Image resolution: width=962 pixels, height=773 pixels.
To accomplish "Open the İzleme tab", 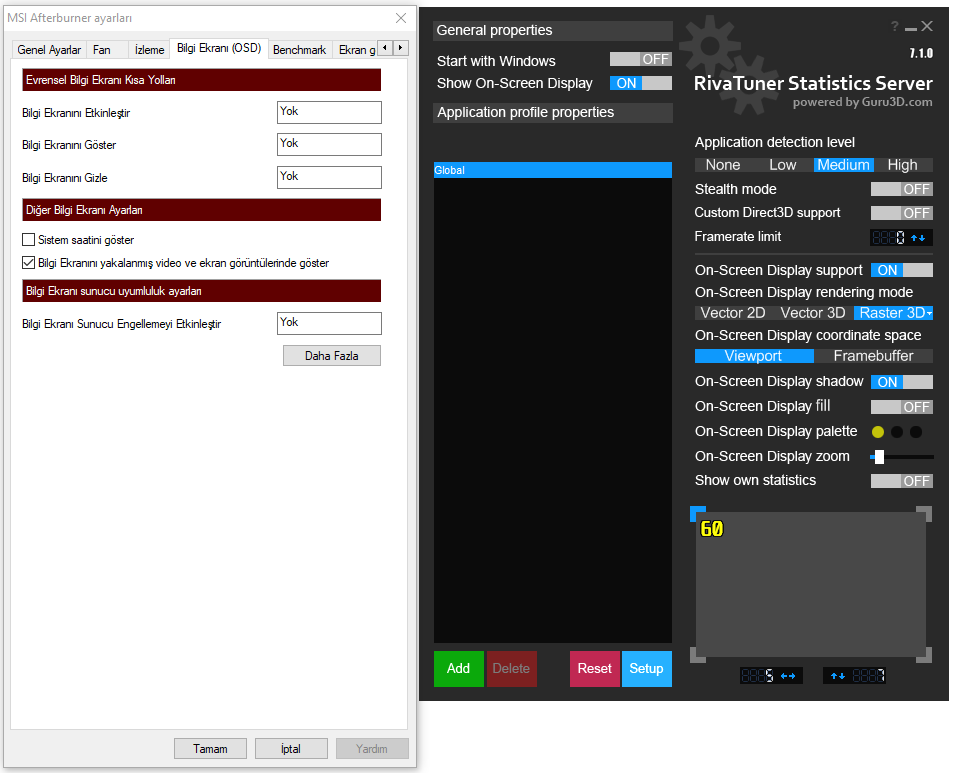I will [149, 49].
